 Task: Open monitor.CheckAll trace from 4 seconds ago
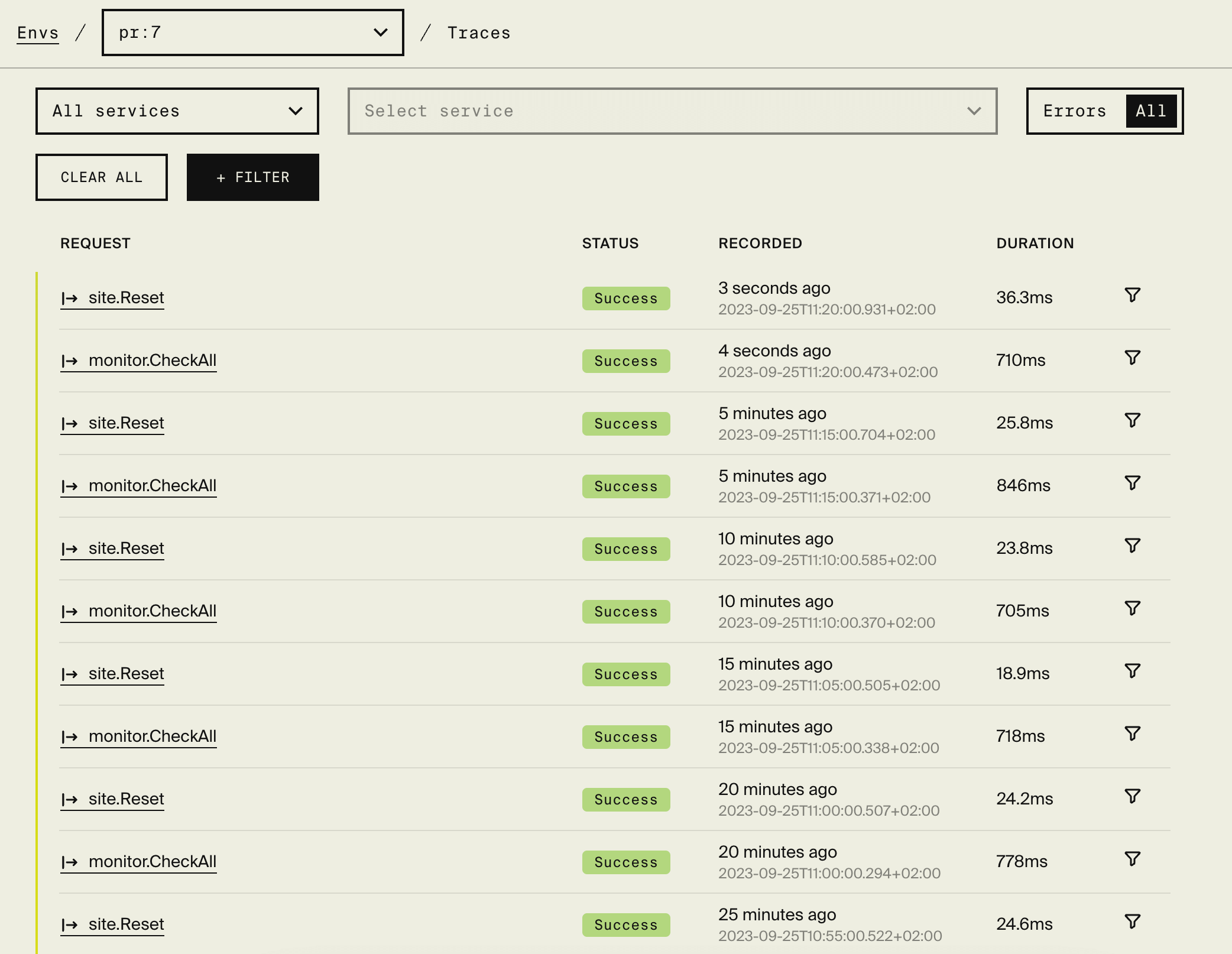click(138, 361)
